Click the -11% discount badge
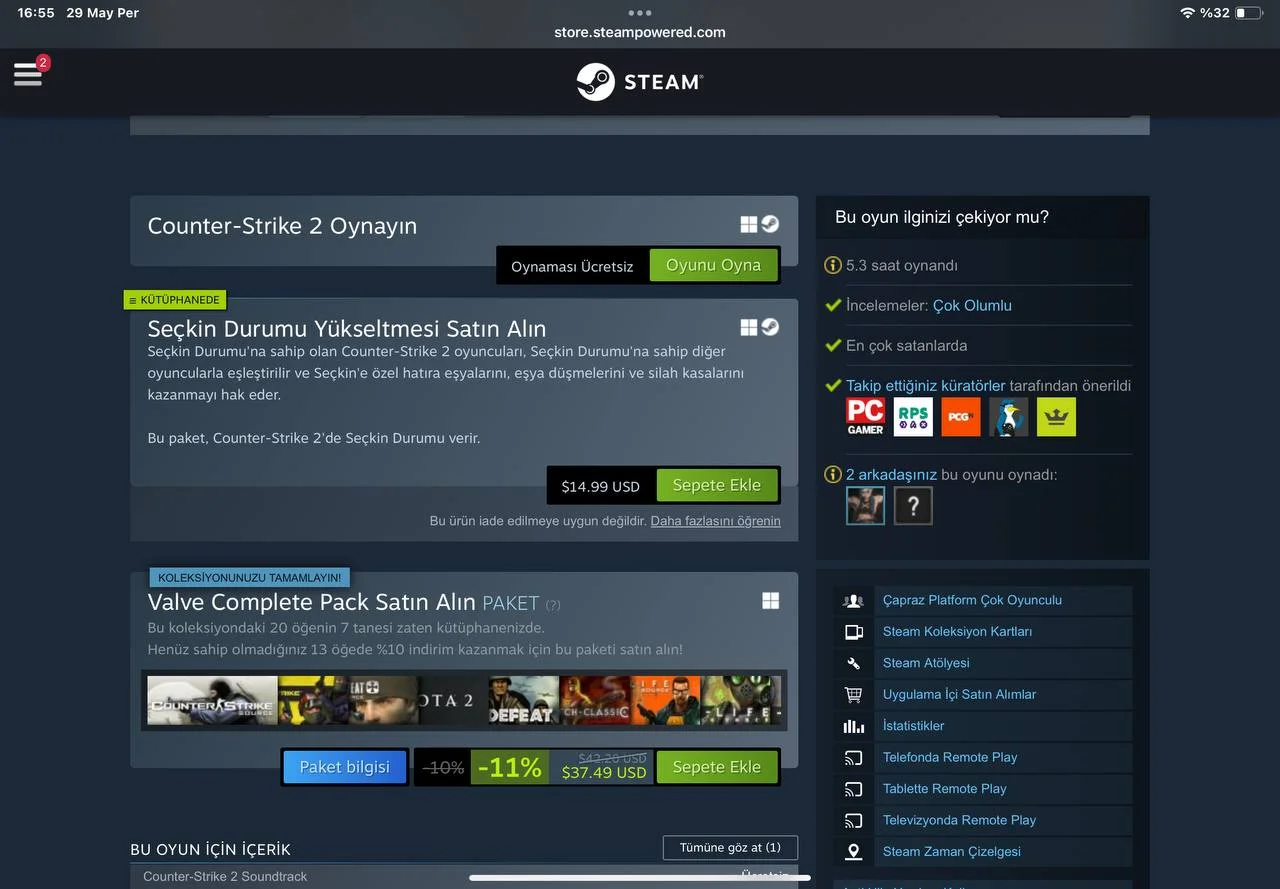 coord(510,767)
